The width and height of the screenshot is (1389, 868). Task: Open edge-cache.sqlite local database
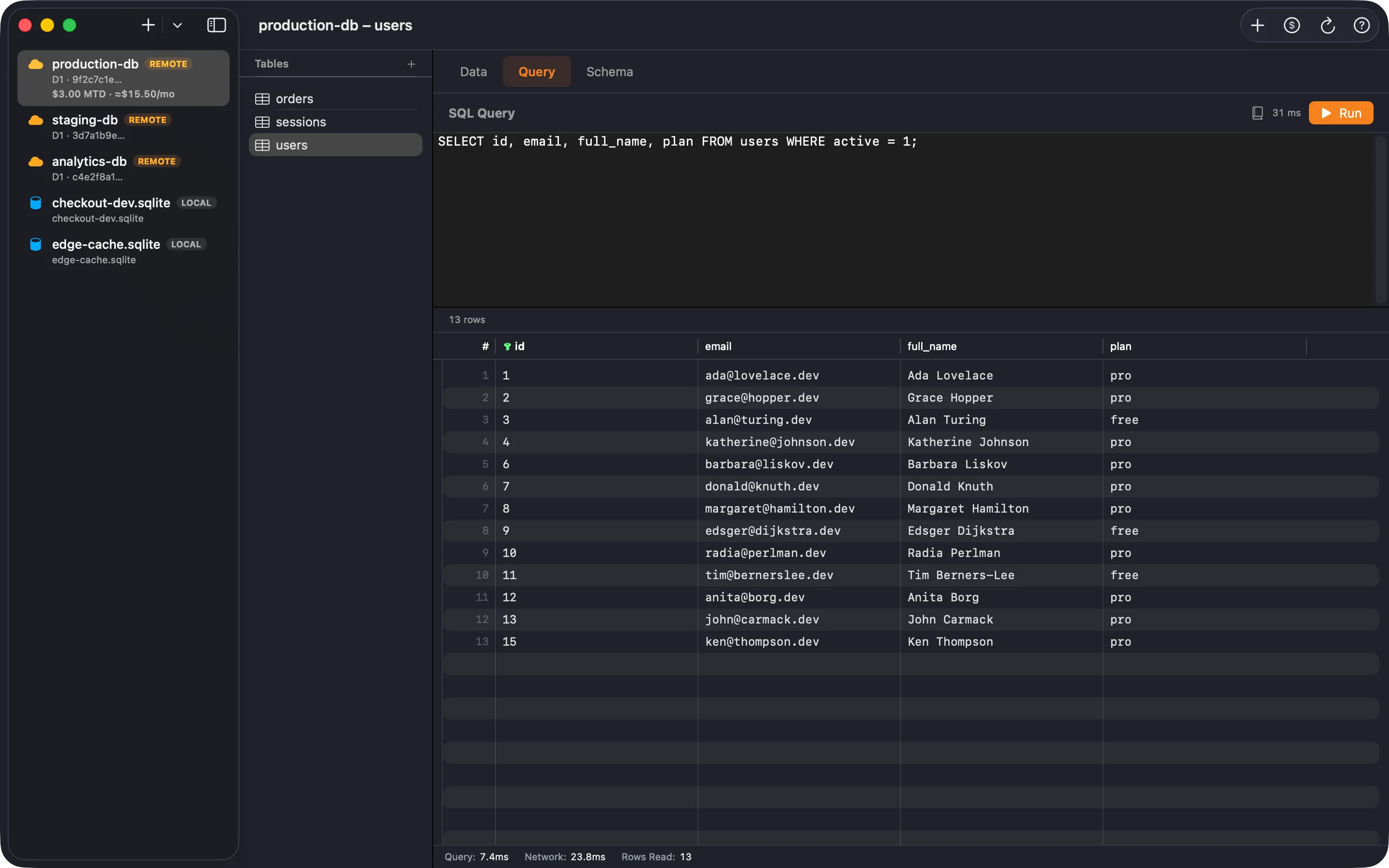[x=123, y=251]
